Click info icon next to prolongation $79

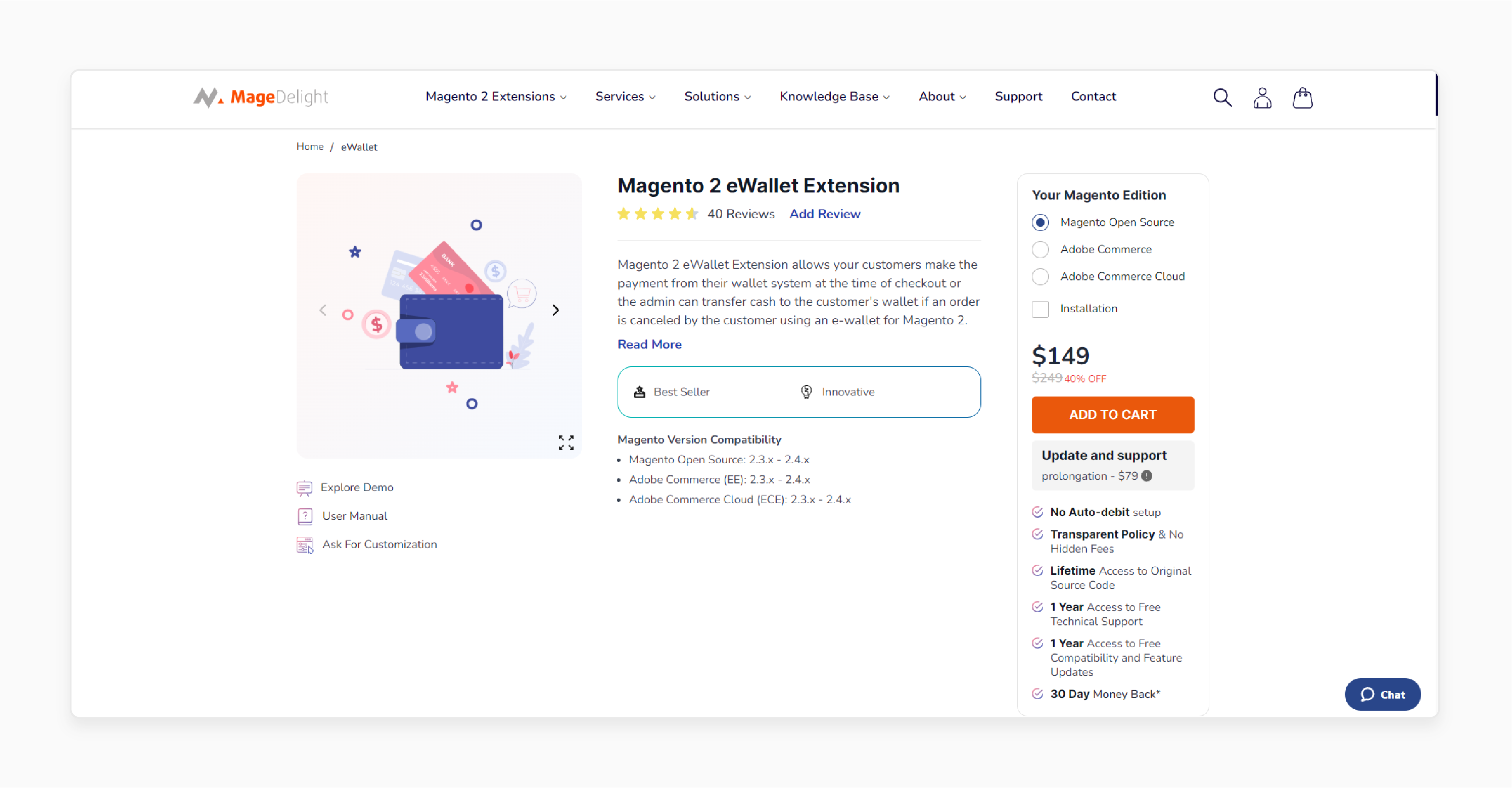1146,476
